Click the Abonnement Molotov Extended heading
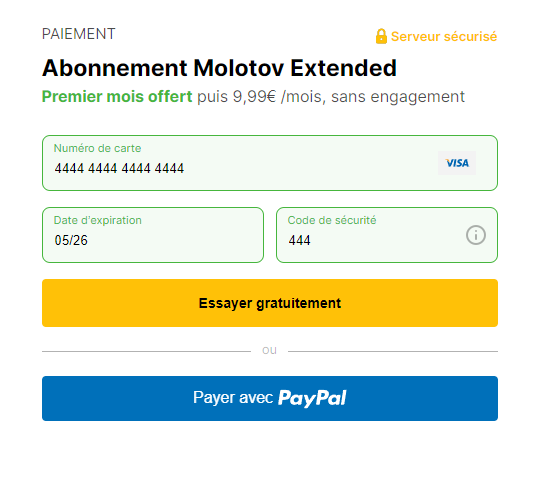Screen dimensions: 543x490 tap(219, 68)
